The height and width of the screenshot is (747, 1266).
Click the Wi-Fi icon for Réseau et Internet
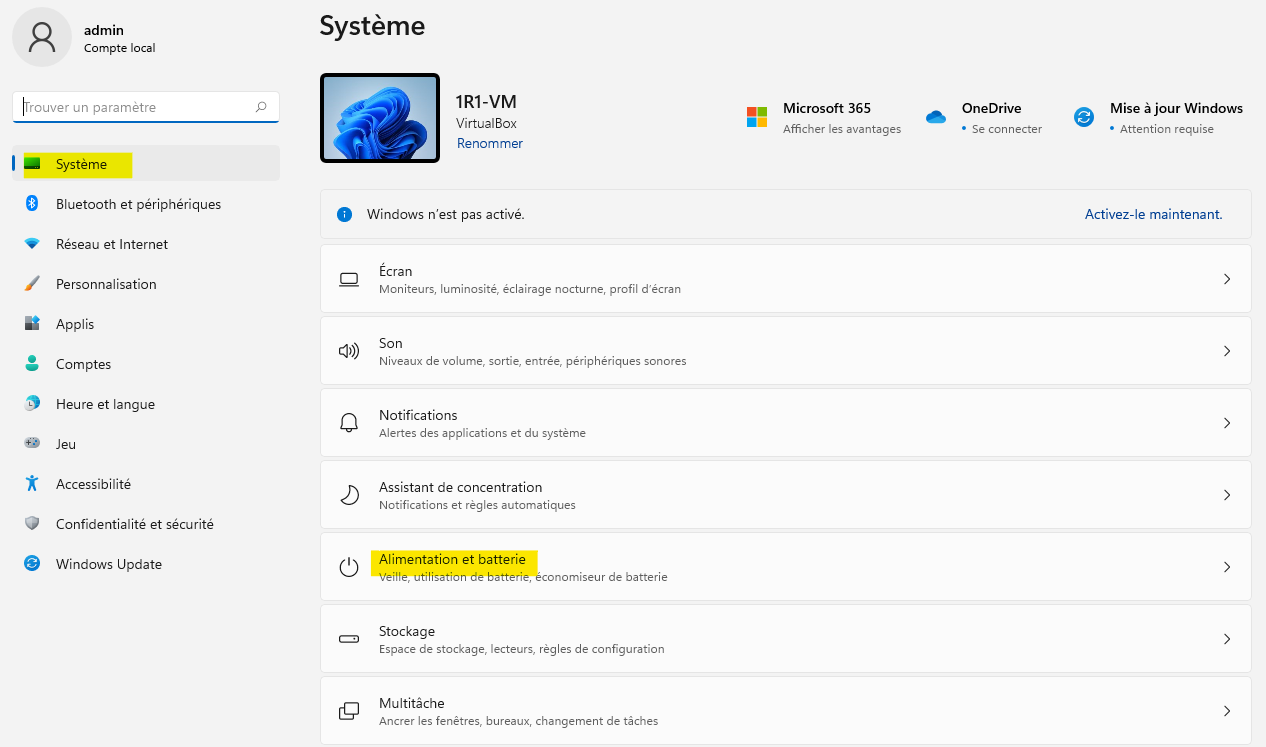32,244
